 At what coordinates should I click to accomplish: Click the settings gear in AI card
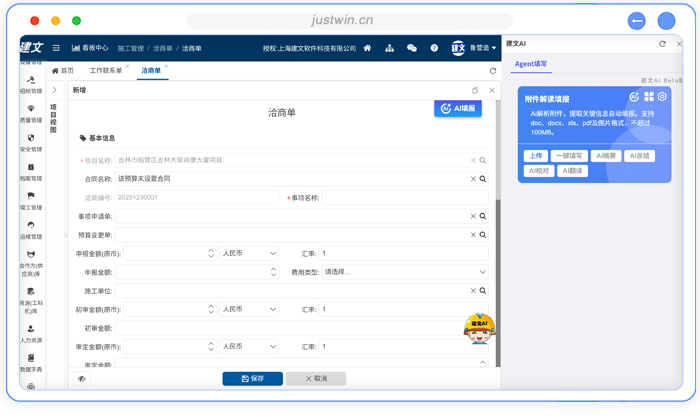tap(662, 96)
